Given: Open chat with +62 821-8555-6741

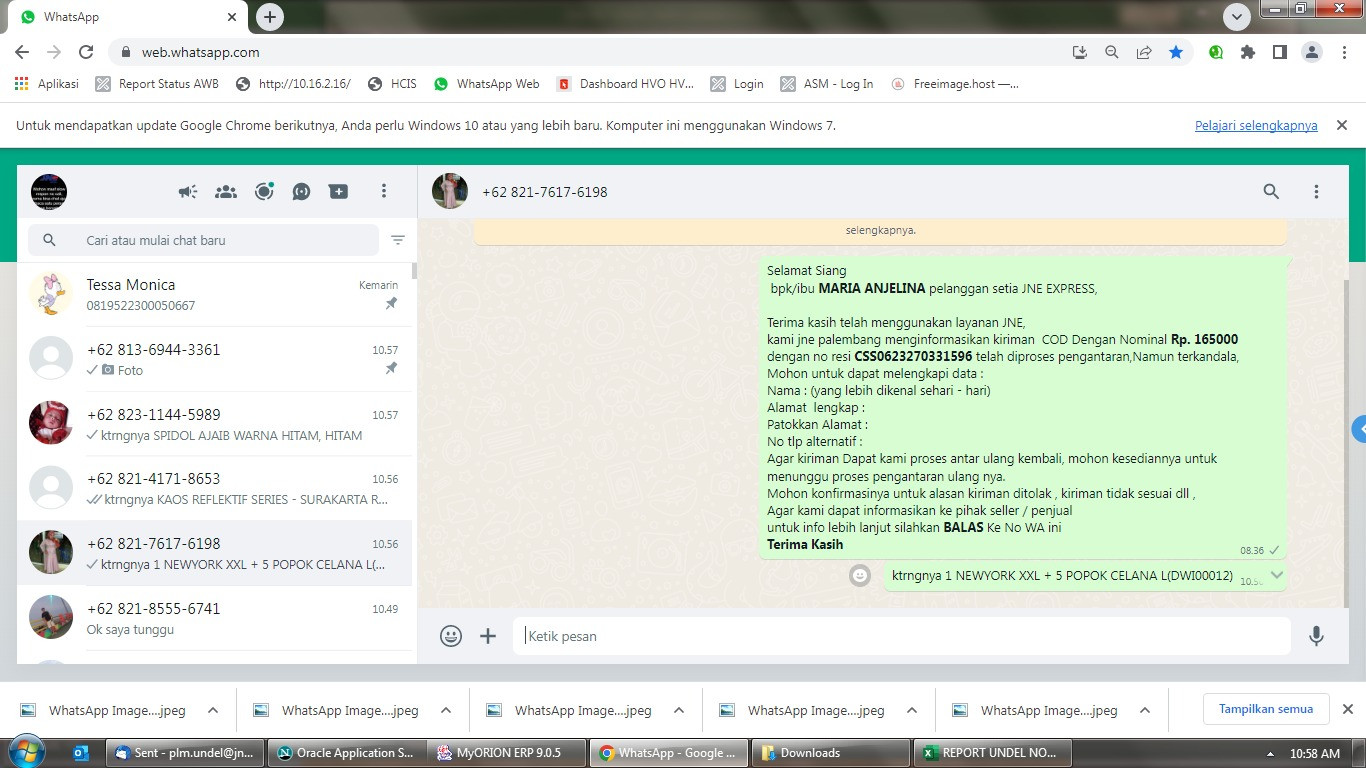Looking at the screenshot, I should coord(217,618).
